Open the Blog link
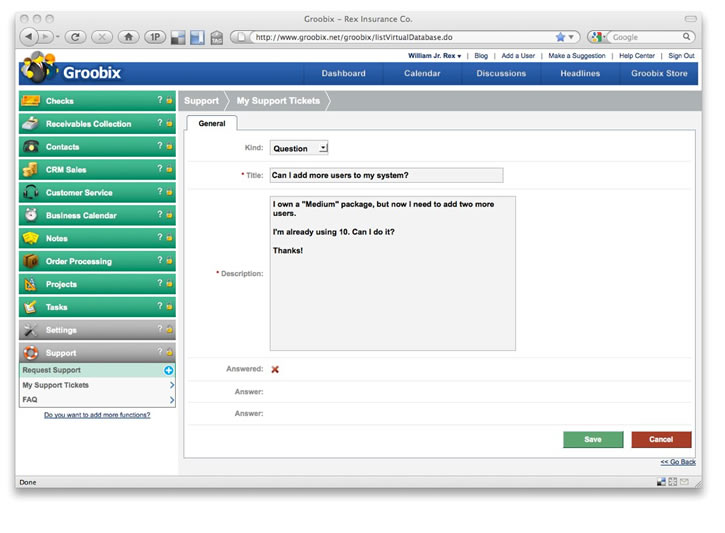 (x=481, y=55)
